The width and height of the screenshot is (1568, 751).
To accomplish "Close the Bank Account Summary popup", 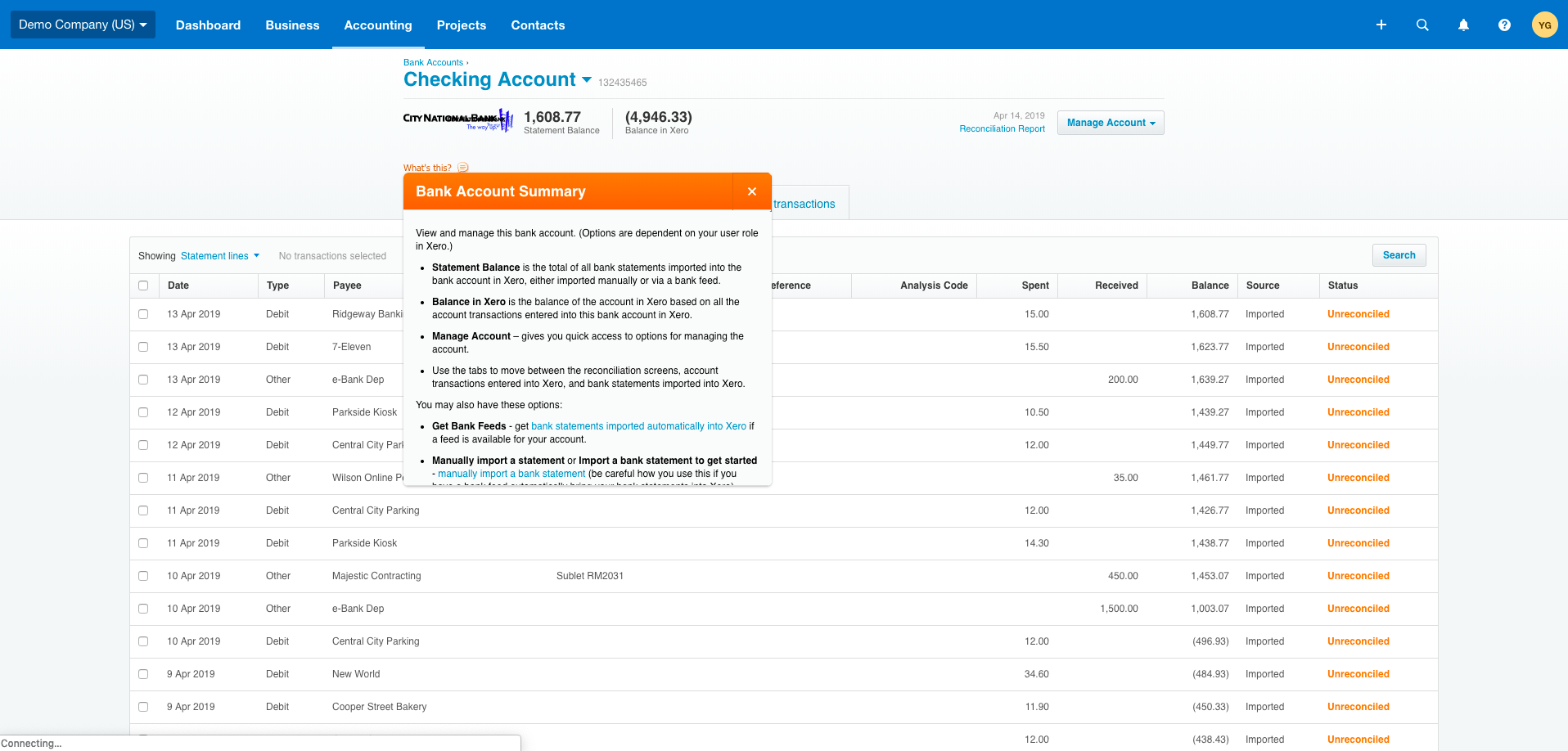I will (x=752, y=191).
